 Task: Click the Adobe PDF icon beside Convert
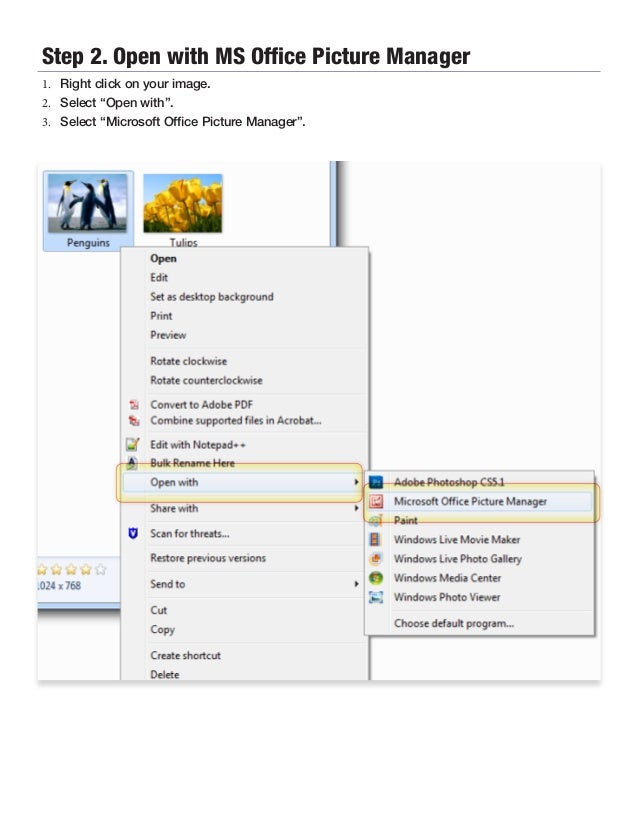[x=134, y=405]
